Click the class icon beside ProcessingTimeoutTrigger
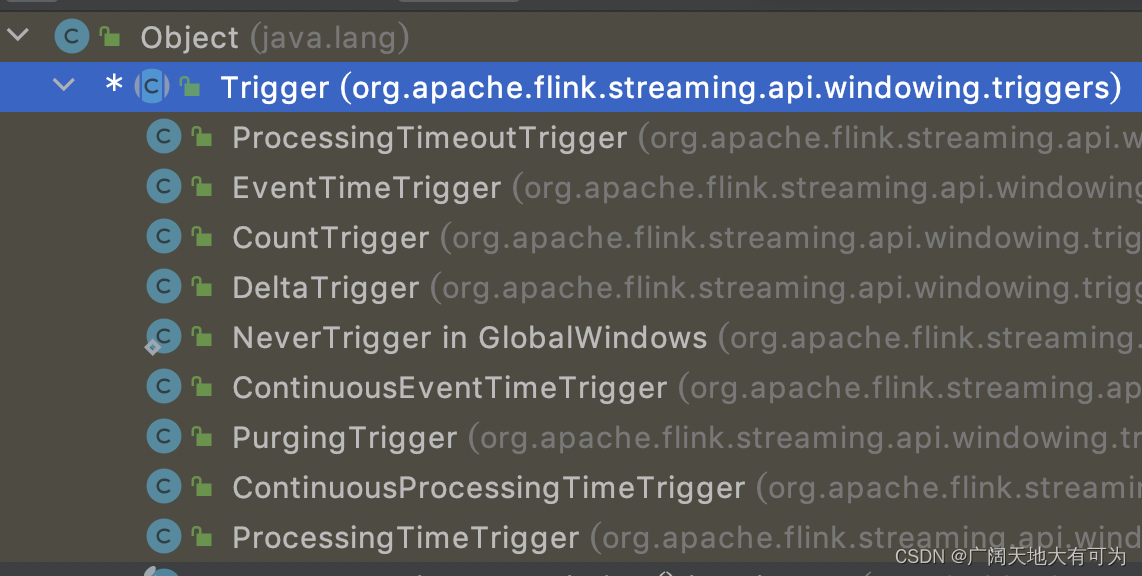Image resolution: width=1142 pixels, height=576 pixels. click(x=163, y=137)
